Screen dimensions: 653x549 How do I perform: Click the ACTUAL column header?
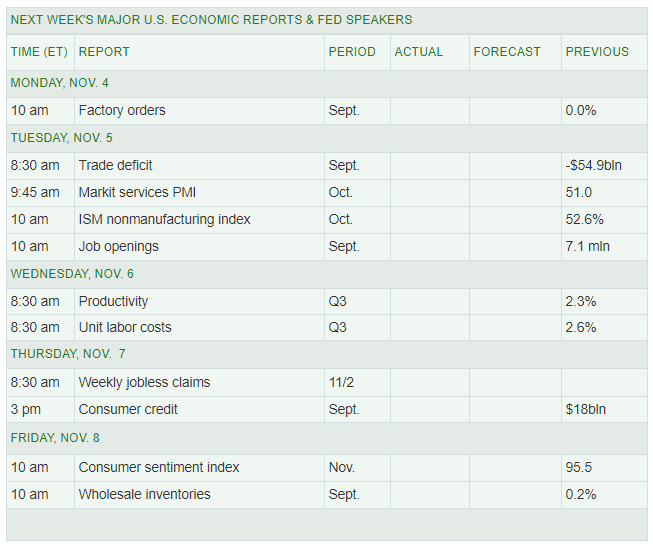click(419, 51)
